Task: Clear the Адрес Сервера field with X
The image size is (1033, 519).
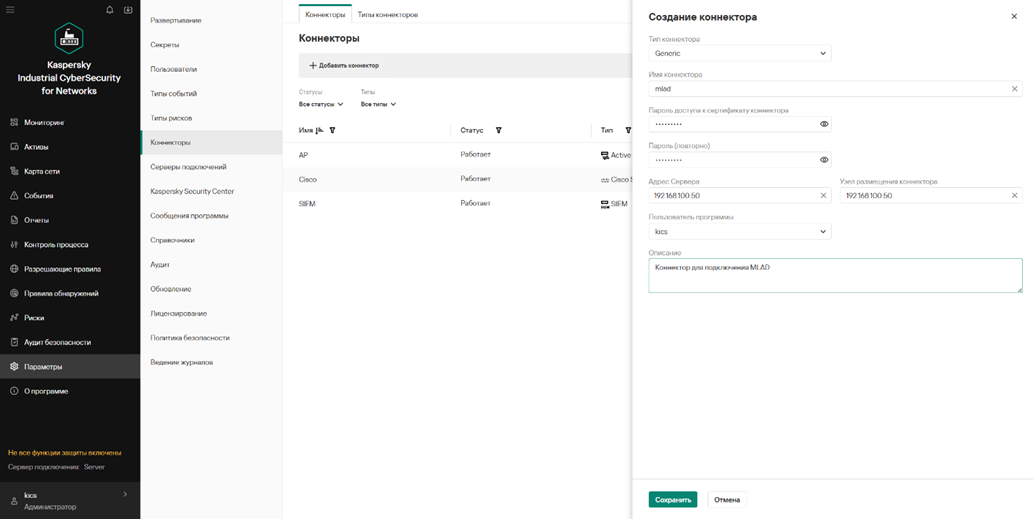Action: [x=823, y=196]
